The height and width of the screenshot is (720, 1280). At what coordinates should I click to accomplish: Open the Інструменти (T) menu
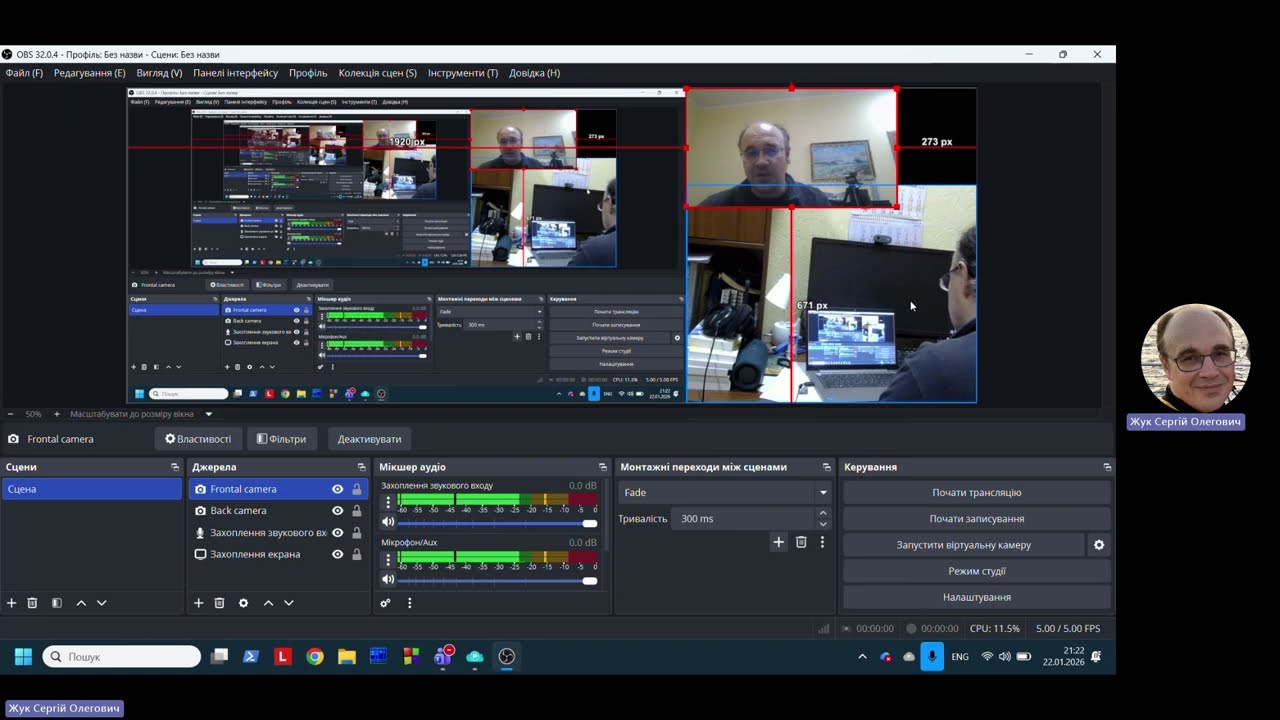coord(463,73)
